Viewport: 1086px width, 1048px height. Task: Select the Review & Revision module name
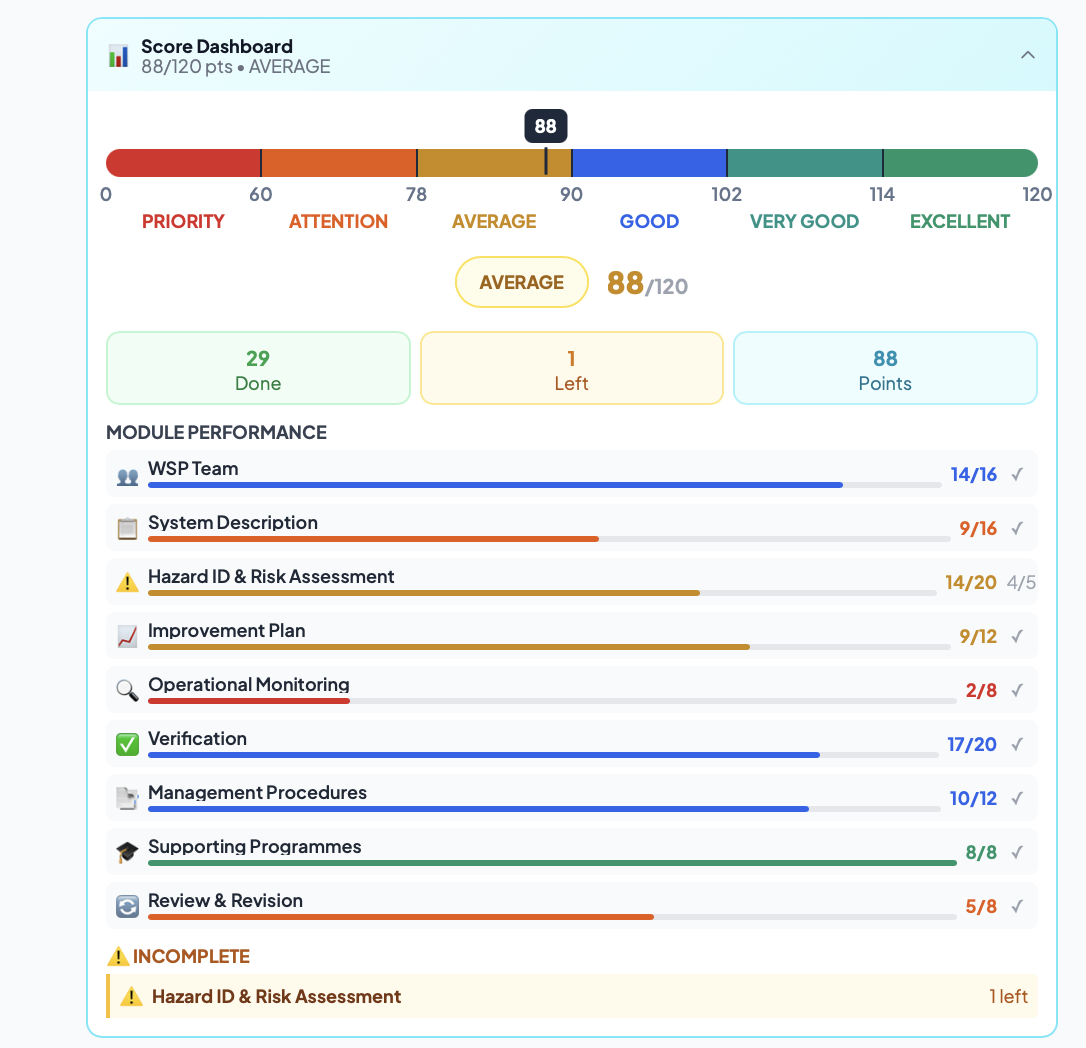pos(225,901)
